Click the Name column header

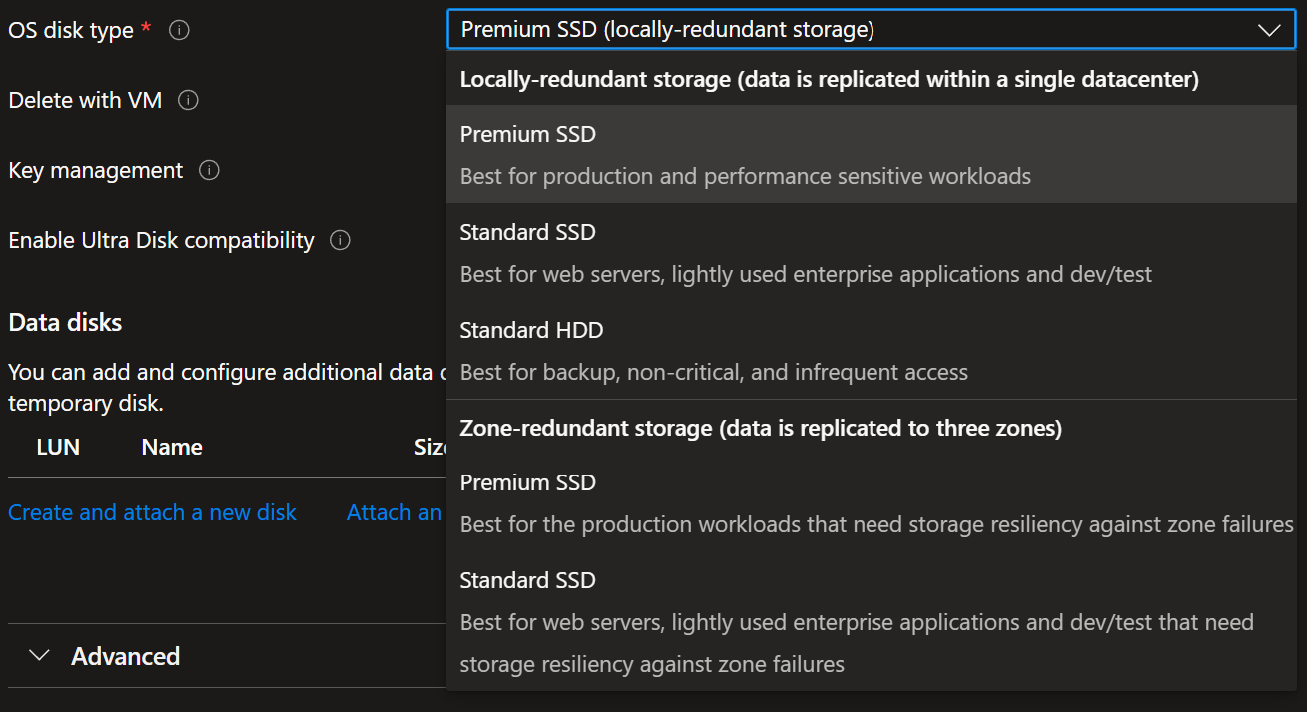pos(172,447)
